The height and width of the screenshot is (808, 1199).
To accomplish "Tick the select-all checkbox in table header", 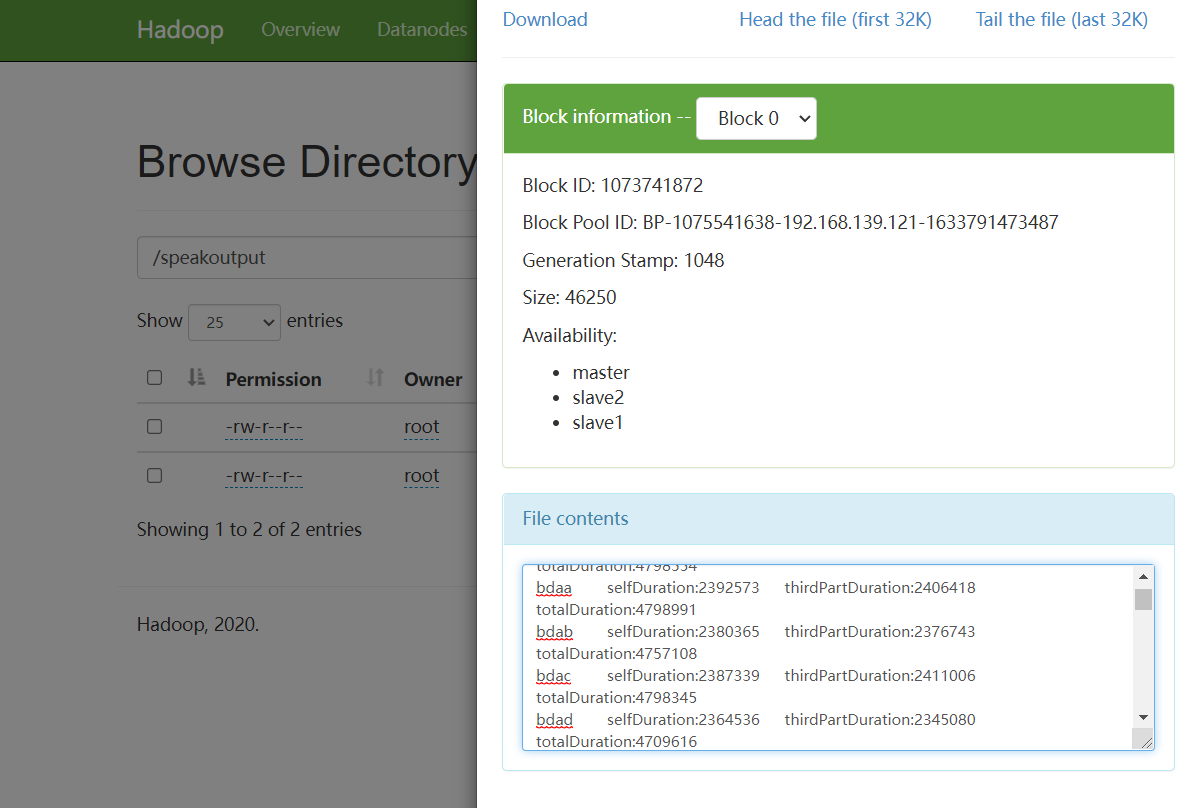I will [154, 378].
